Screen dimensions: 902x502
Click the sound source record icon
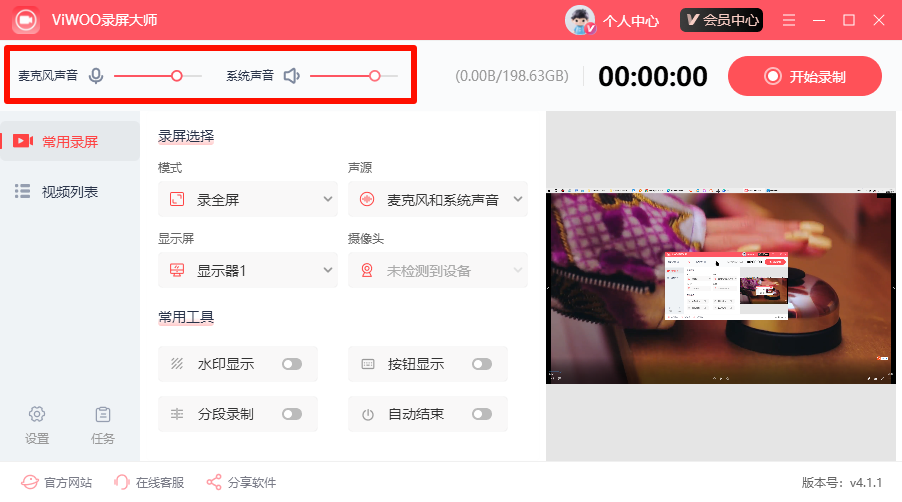point(367,200)
